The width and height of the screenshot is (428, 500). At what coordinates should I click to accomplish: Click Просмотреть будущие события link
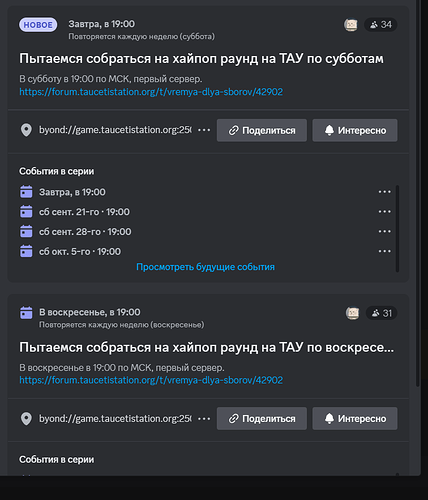point(205,267)
